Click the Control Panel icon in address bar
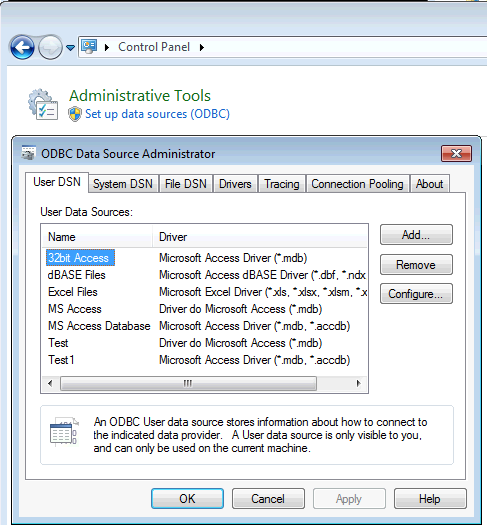487x525 pixels. pyautogui.click(x=89, y=47)
